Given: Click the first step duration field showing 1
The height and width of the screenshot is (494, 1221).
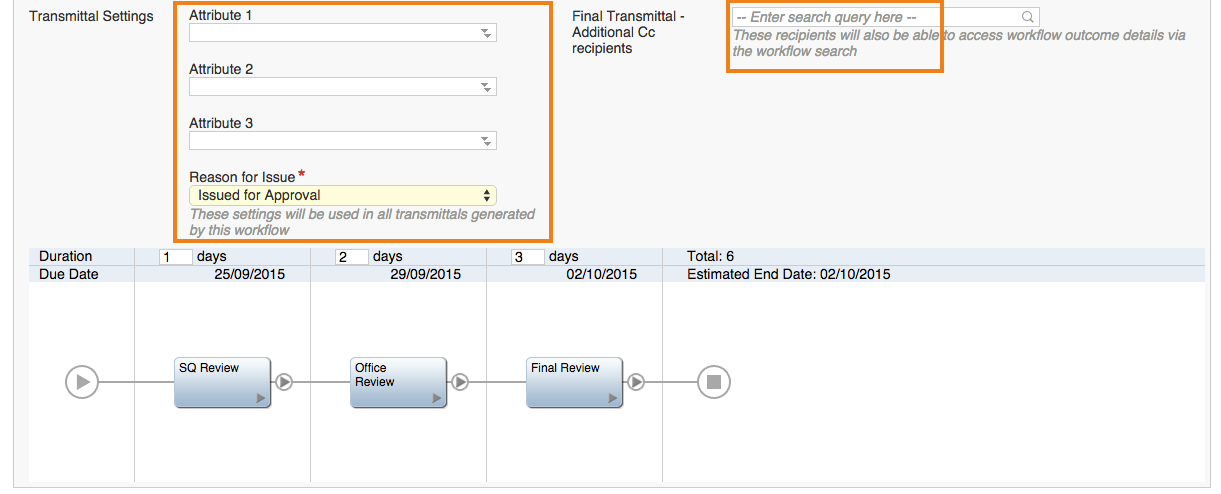Looking at the screenshot, I should point(176,257).
